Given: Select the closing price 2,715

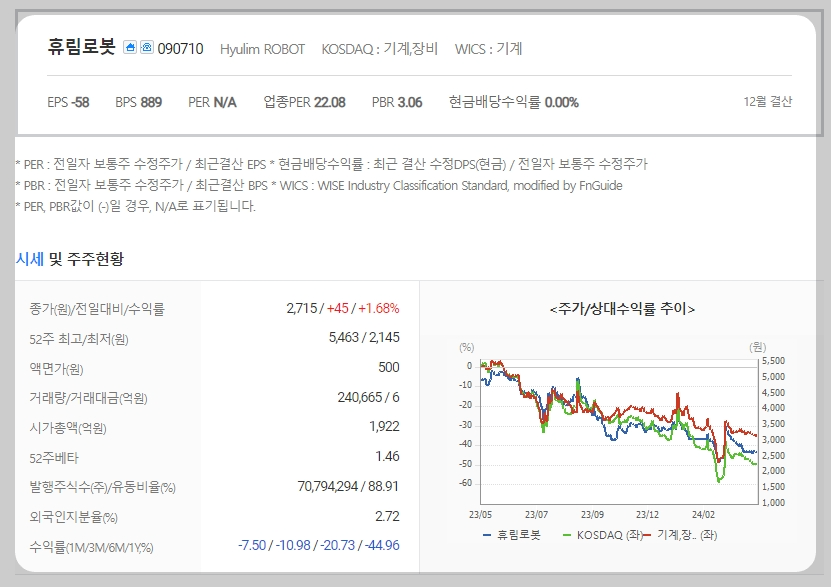Looking at the screenshot, I should click(x=302, y=308).
